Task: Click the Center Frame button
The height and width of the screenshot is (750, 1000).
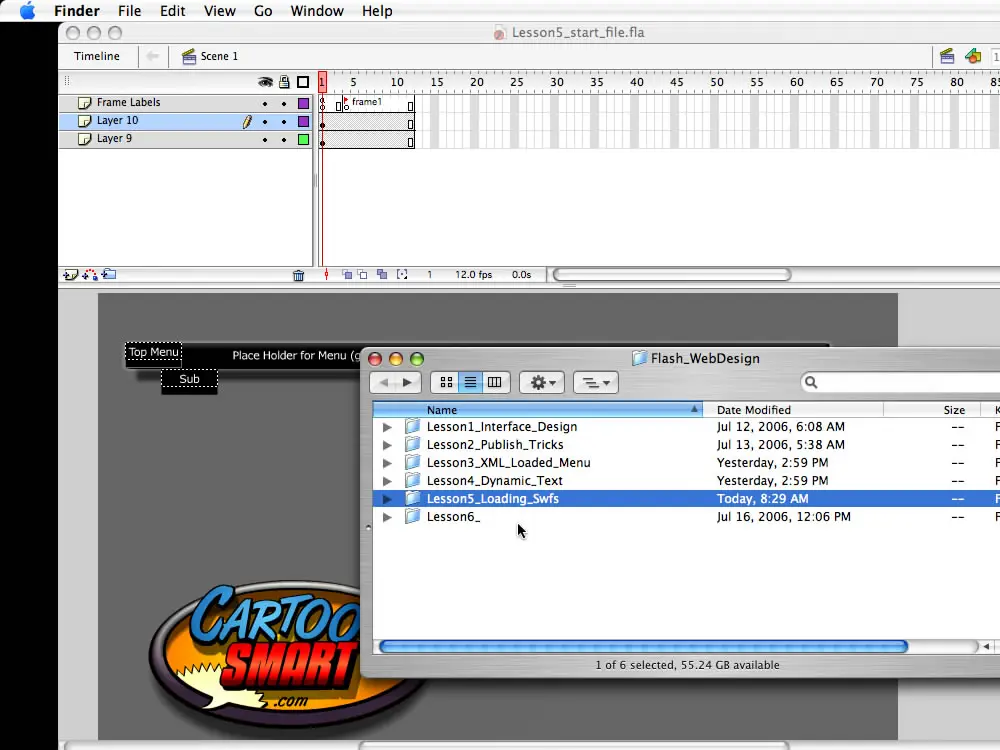Action: pyautogui.click(x=327, y=275)
